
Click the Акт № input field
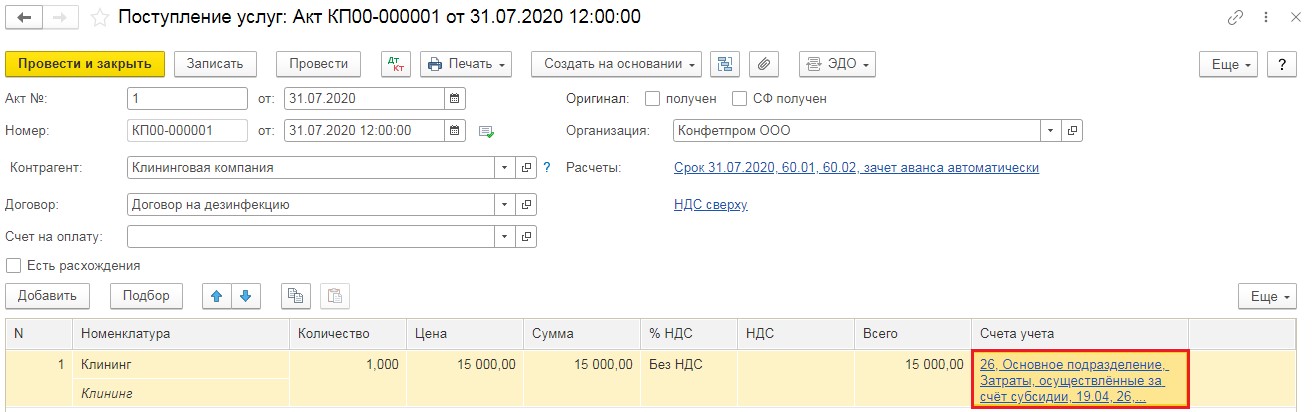[x=188, y=99]
